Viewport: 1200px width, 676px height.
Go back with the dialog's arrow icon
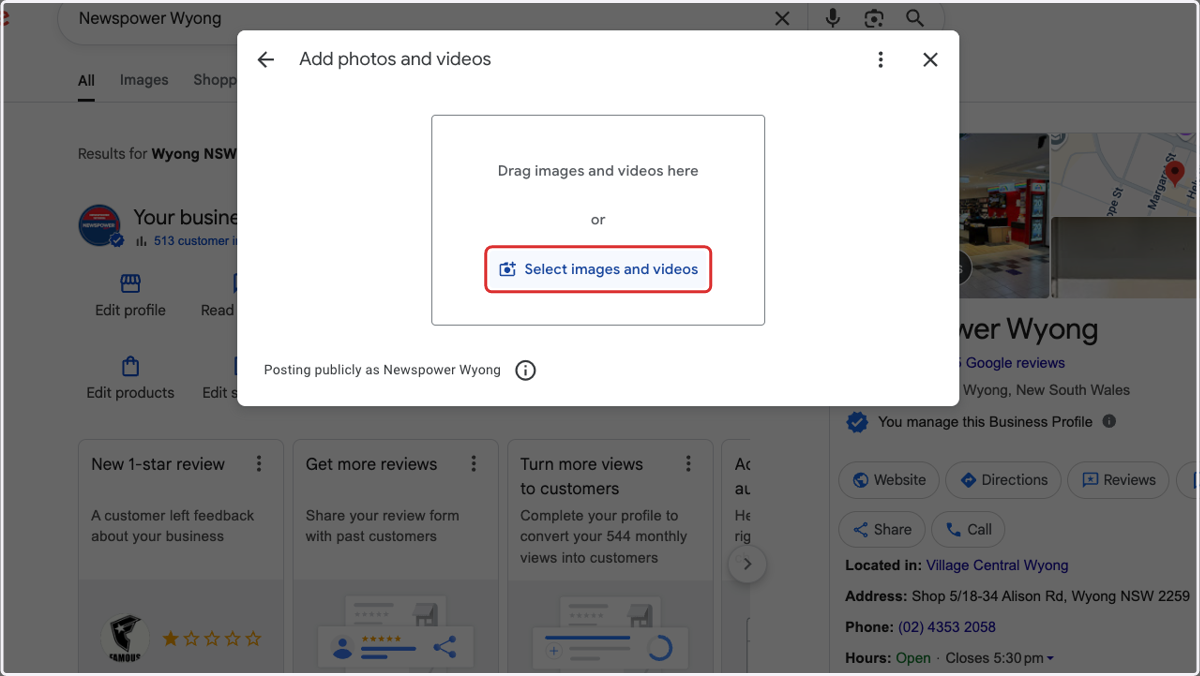265,60
